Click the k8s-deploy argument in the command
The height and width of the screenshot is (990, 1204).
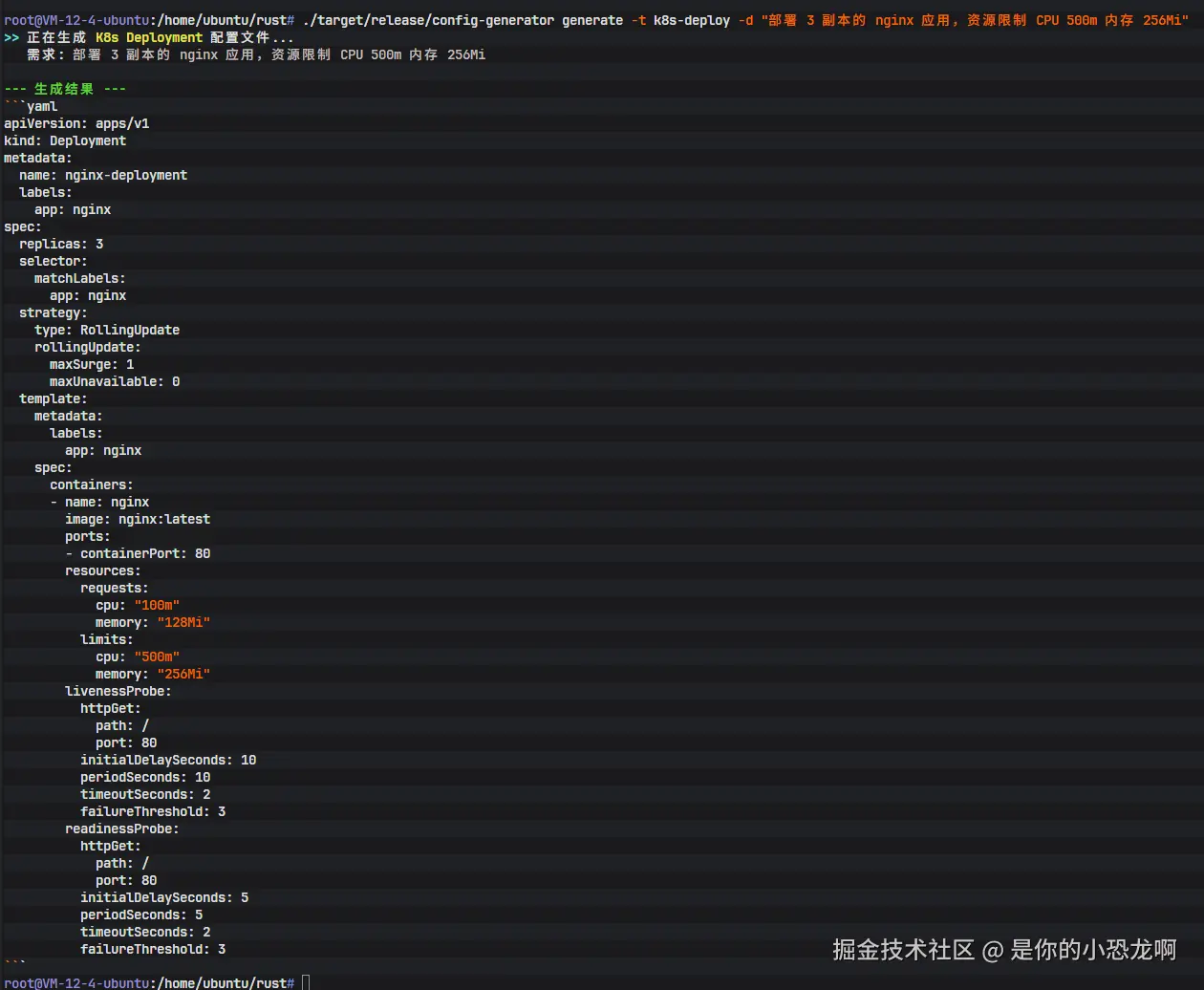pyautogui.click(x=692, y=20)
